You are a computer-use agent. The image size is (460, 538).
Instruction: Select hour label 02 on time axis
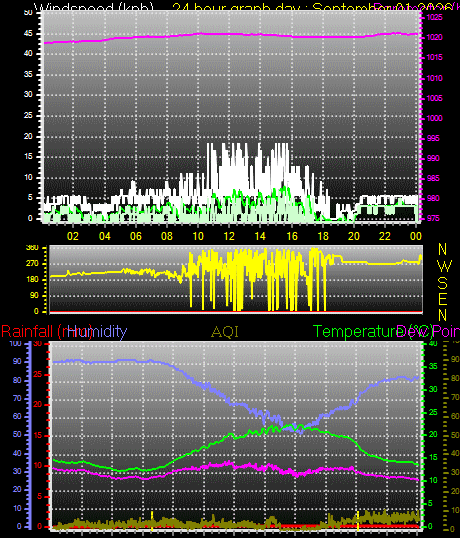pos(73,236)
